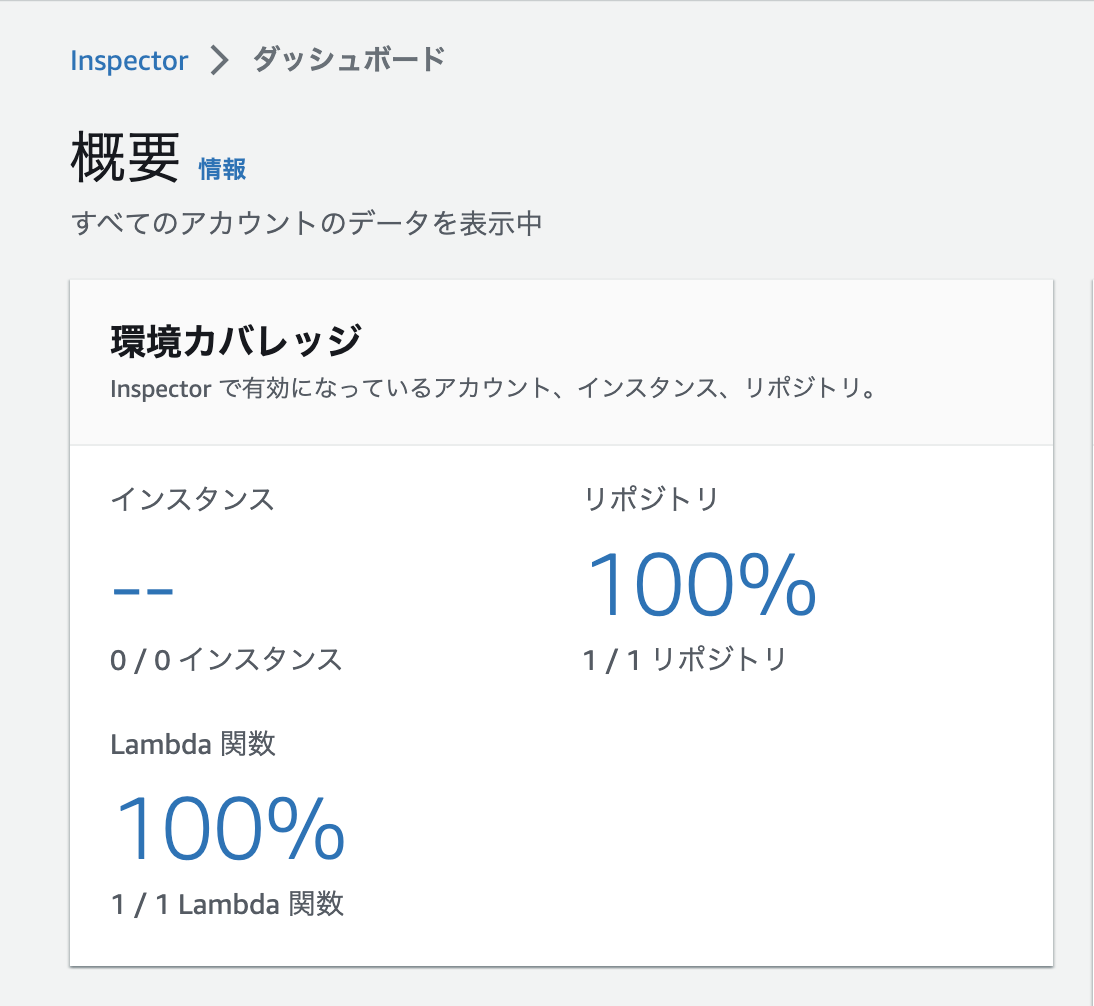Viewport: 1094px width, 1006px height.
Task: Open the 0 / 0 インスタンス coverage link
Action: (225, 658)
